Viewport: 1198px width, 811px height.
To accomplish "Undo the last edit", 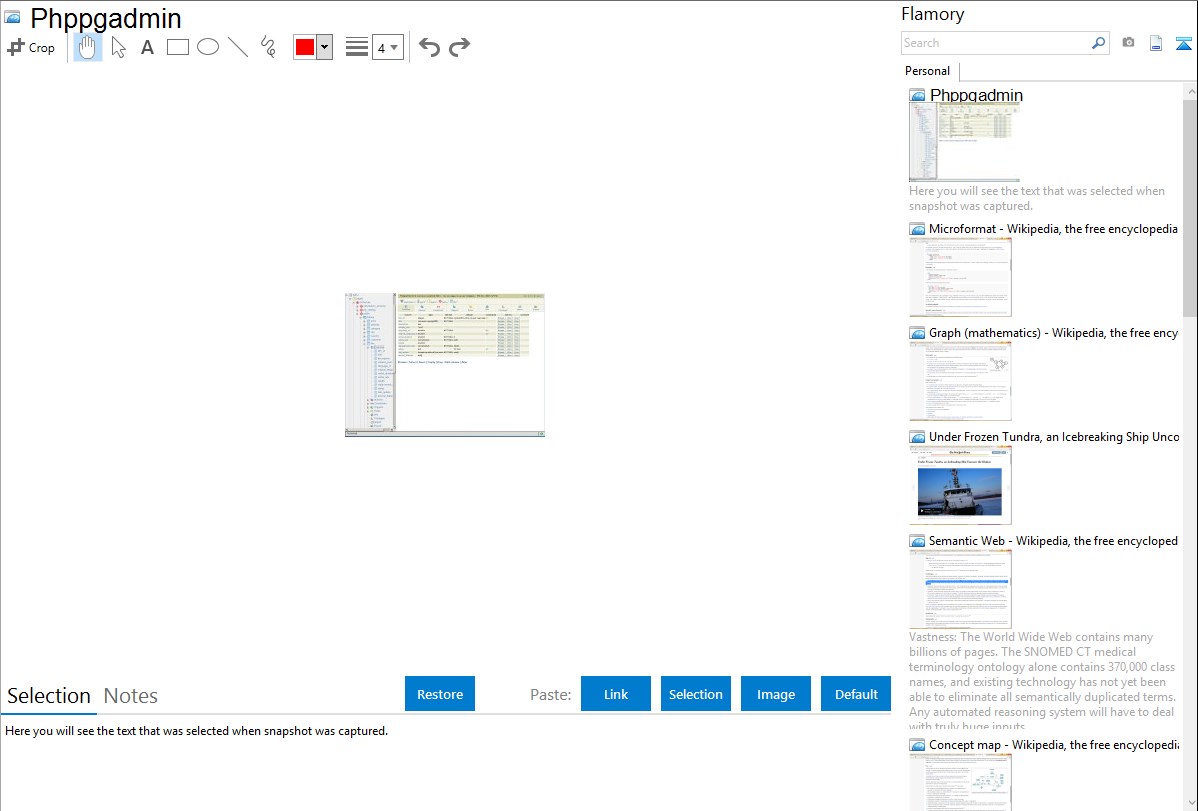I will point(429,47).
